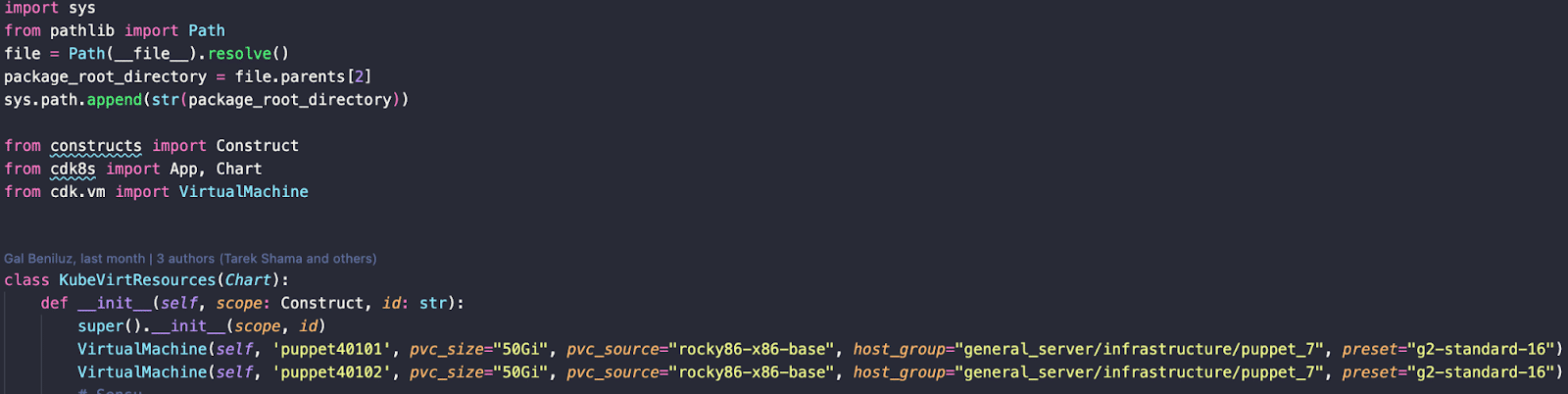1568x394 pixels.
Task: Click the 'Construct' type hint in __init__
Action: pos(322,304)
